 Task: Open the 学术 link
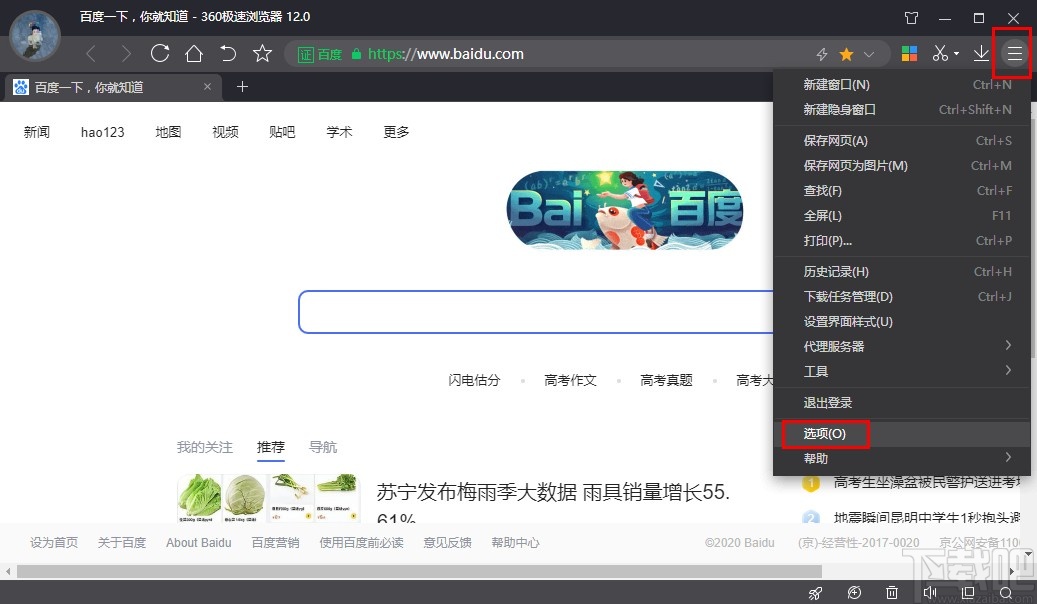click(339, 132)
